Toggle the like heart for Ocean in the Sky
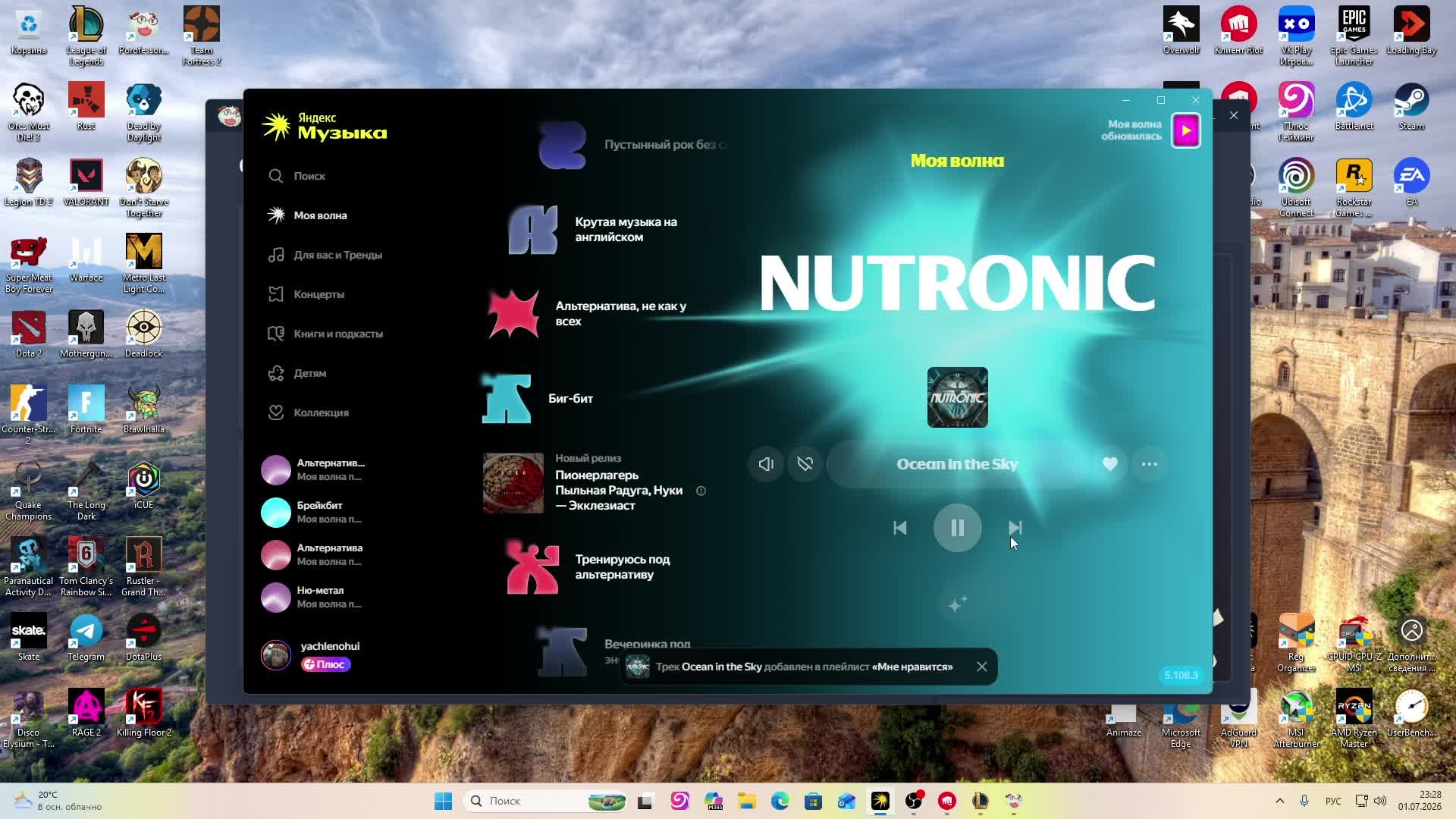Image resolution: width=1456 pixels, height=819 pixels. [1110, 464]
